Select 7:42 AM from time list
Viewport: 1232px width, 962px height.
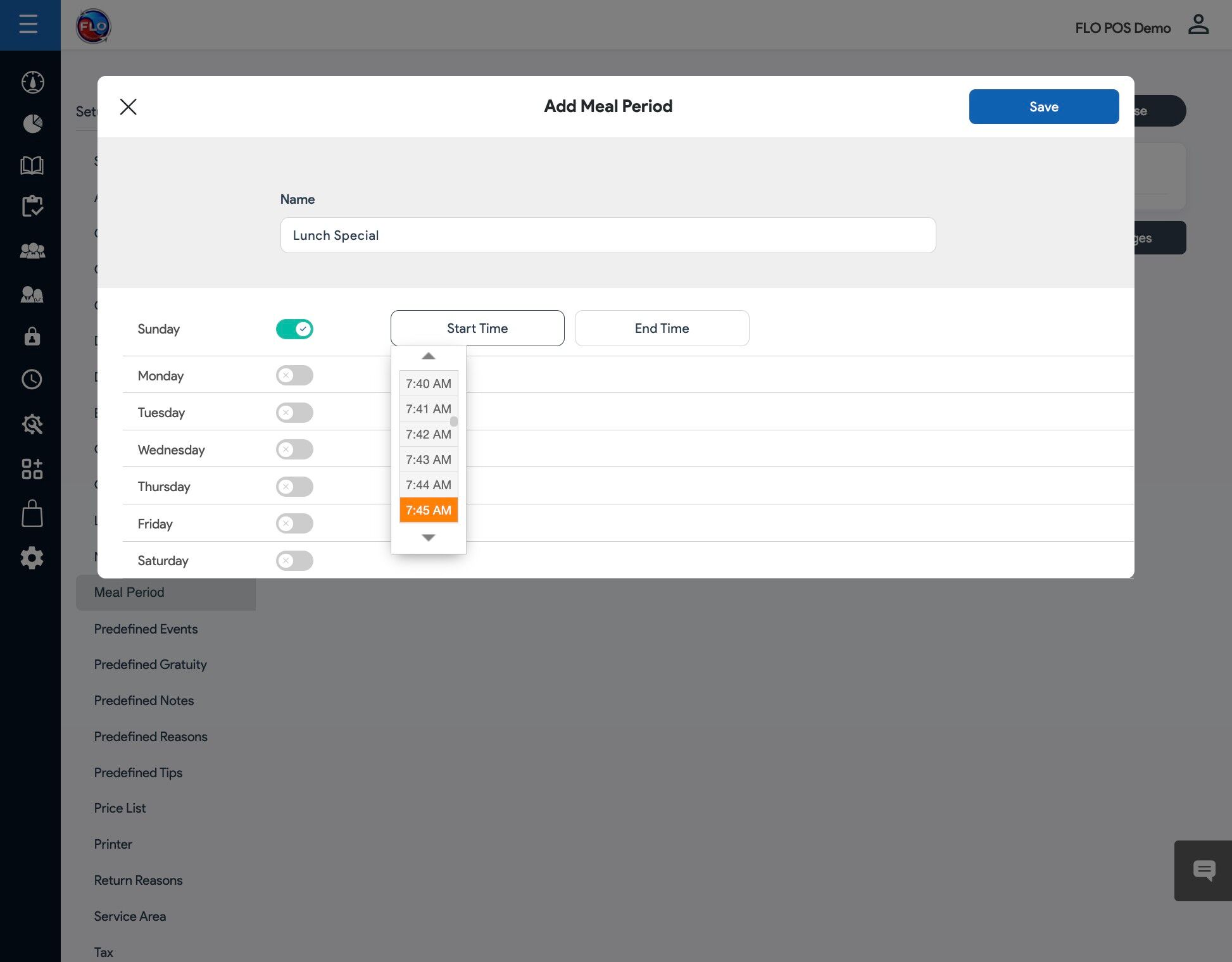pyautogui.click(x=428, y=434)
